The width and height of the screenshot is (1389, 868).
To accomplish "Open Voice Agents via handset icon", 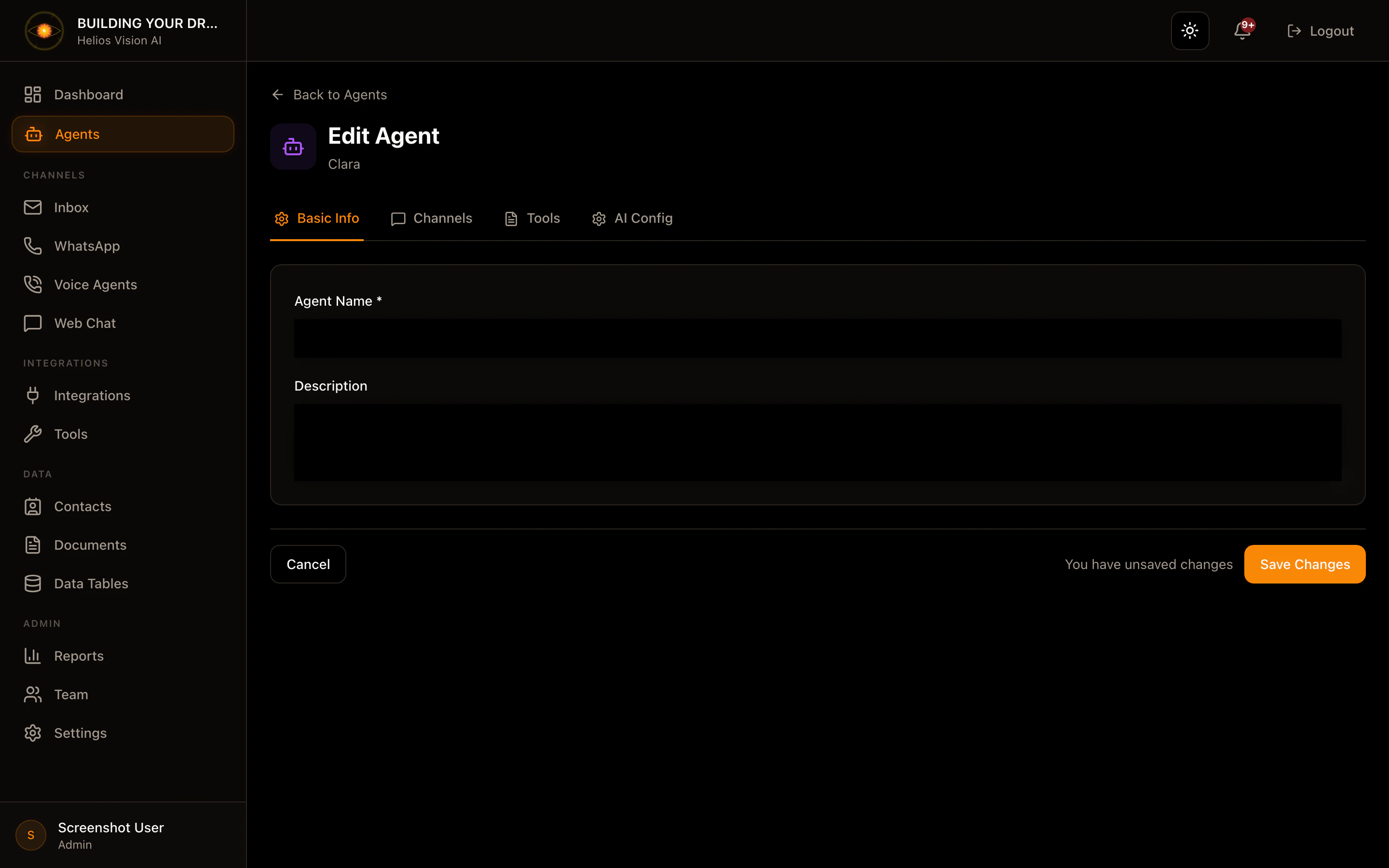I will [33, 284].
